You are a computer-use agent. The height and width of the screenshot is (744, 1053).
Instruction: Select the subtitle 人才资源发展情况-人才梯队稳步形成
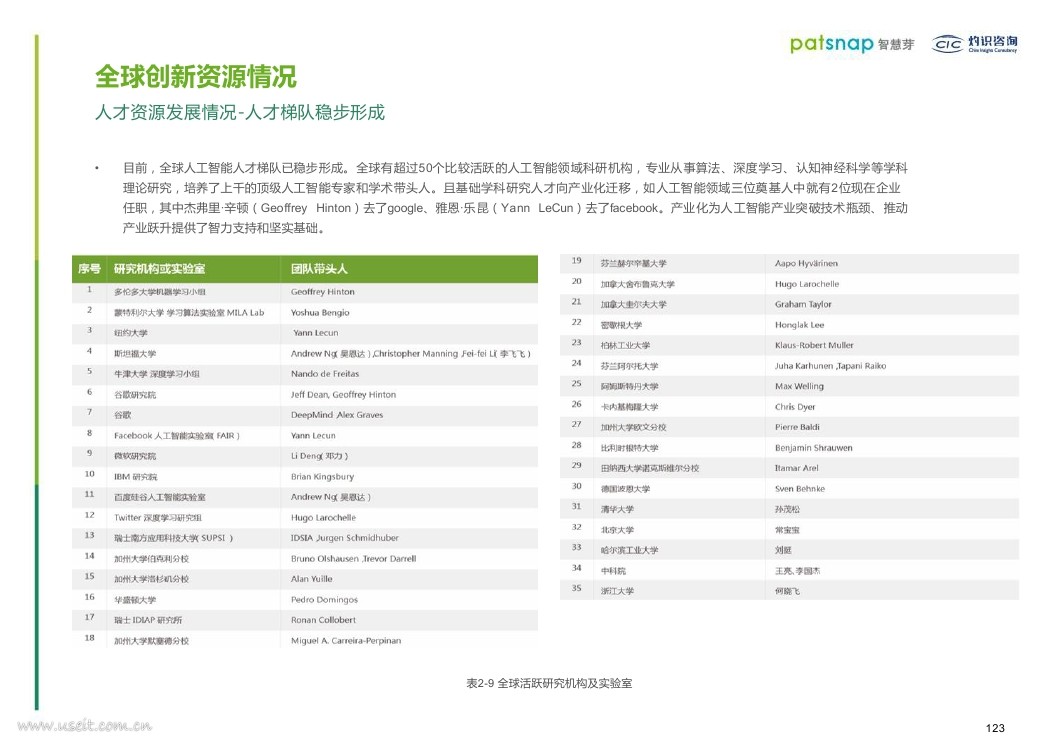coord(240,112)
